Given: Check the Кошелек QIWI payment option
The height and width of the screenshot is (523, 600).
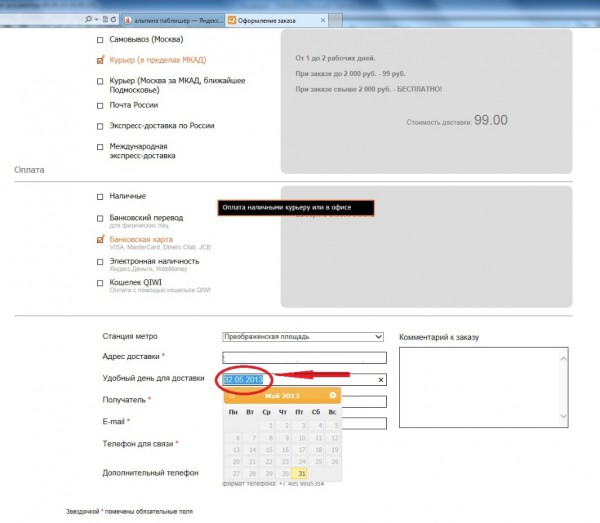Looking at the screenshot, I should click(x=100, y=283).
